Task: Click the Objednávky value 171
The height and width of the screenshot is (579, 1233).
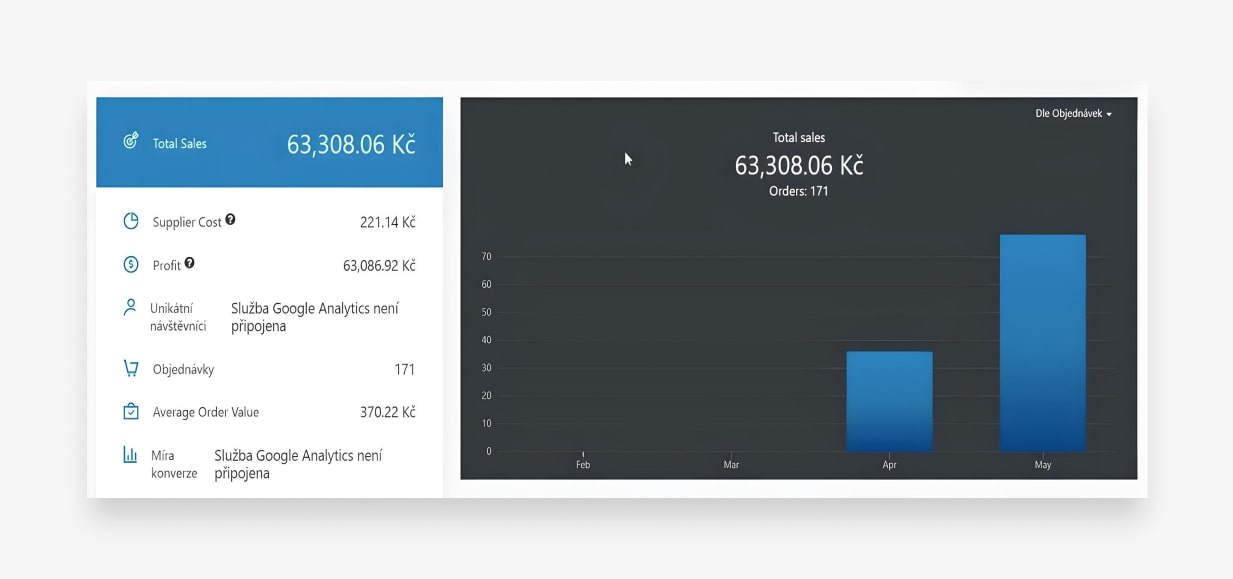Action: pyautogui.click(x=404, y=369)
